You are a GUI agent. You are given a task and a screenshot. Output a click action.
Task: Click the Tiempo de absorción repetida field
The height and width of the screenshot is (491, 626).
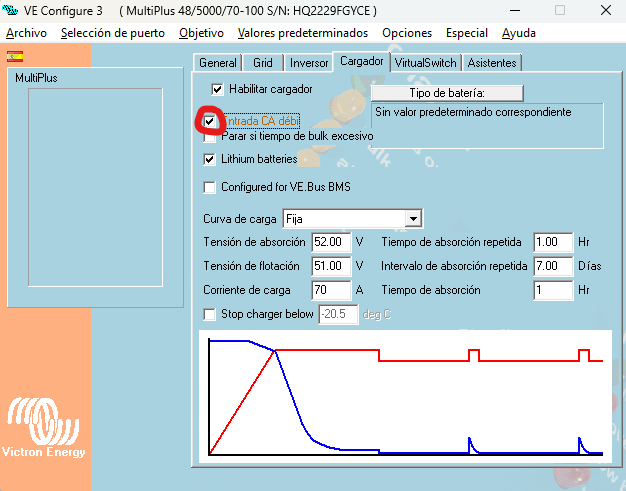point(553,242)
